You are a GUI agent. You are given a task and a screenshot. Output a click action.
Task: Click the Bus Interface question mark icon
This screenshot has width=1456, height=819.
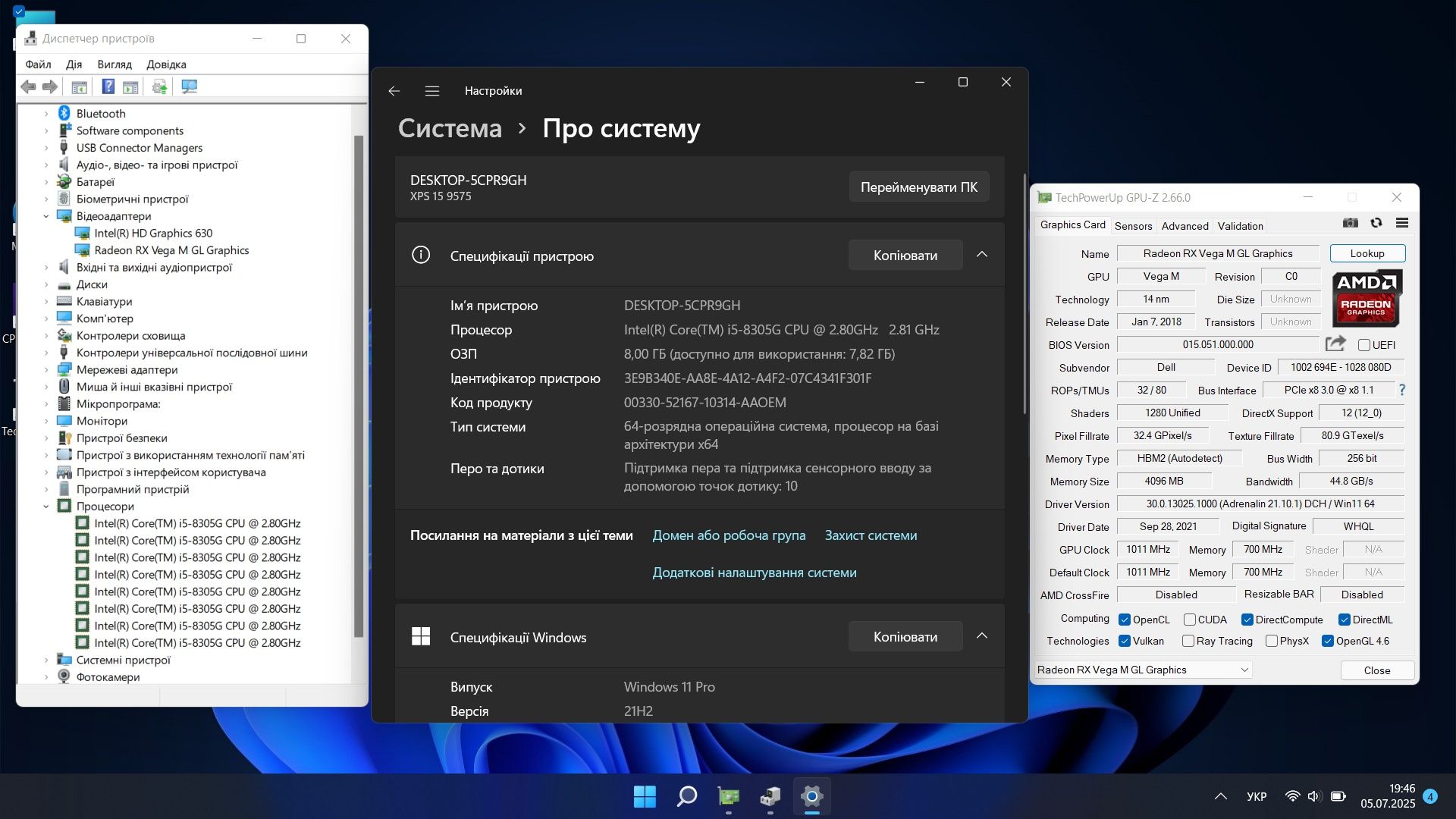(1402, 391)
